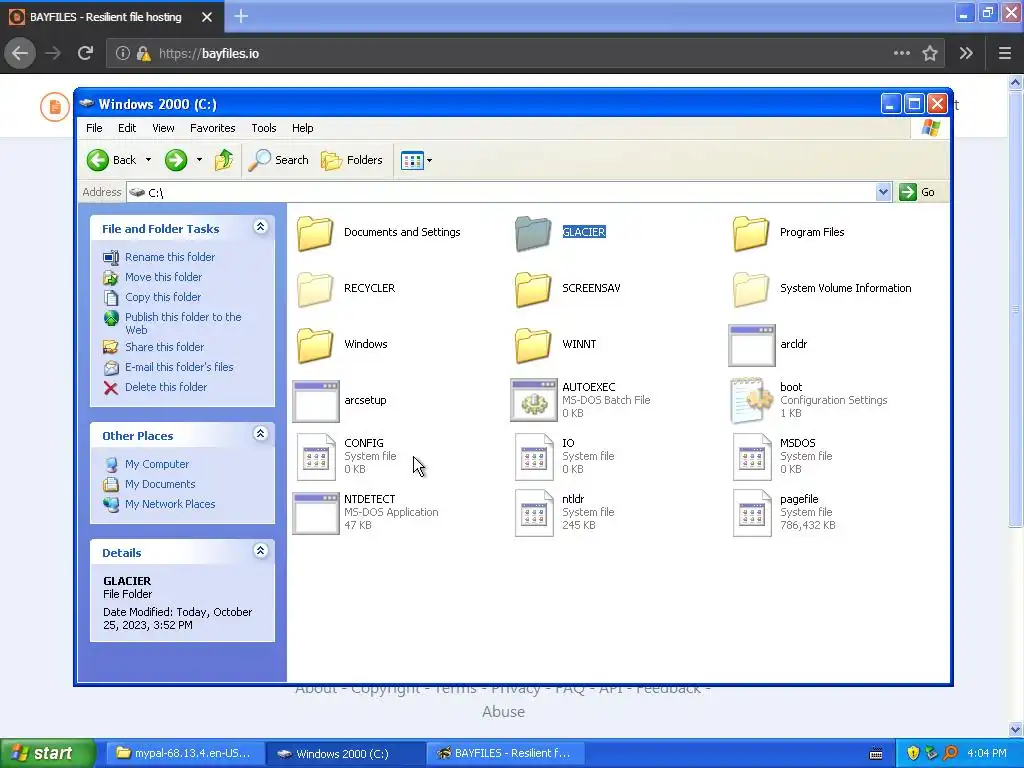The height and width of the screenshot is (768, 1024).
Task: Open the Program Files folder icon
Action: pyautogui.click(x=750, y=233)
